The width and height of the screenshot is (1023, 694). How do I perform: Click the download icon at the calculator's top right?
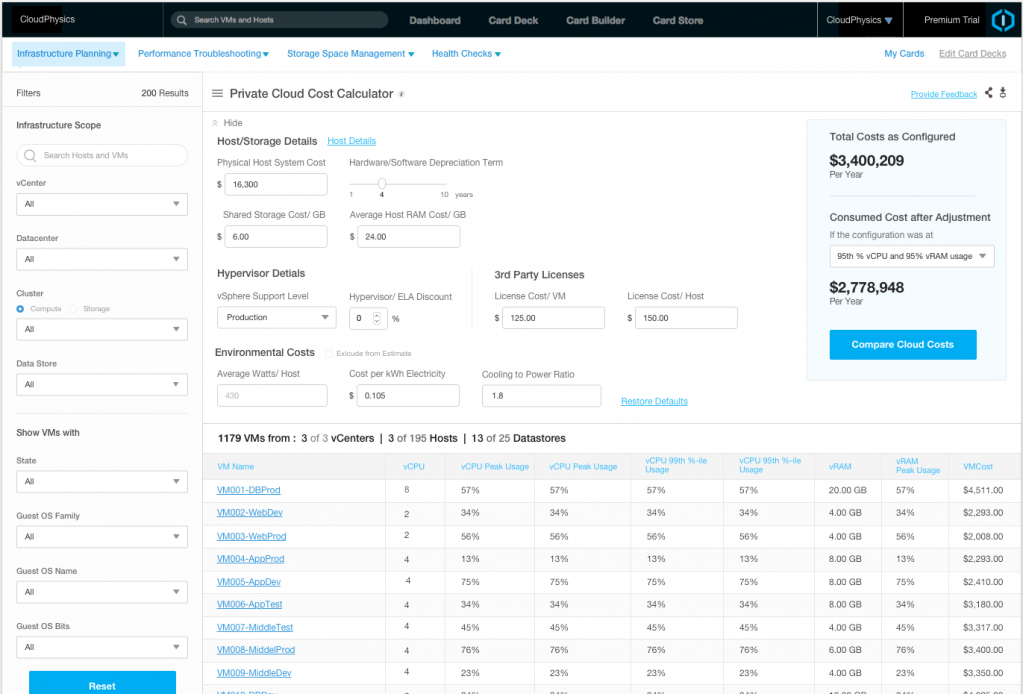(1002, 92)
